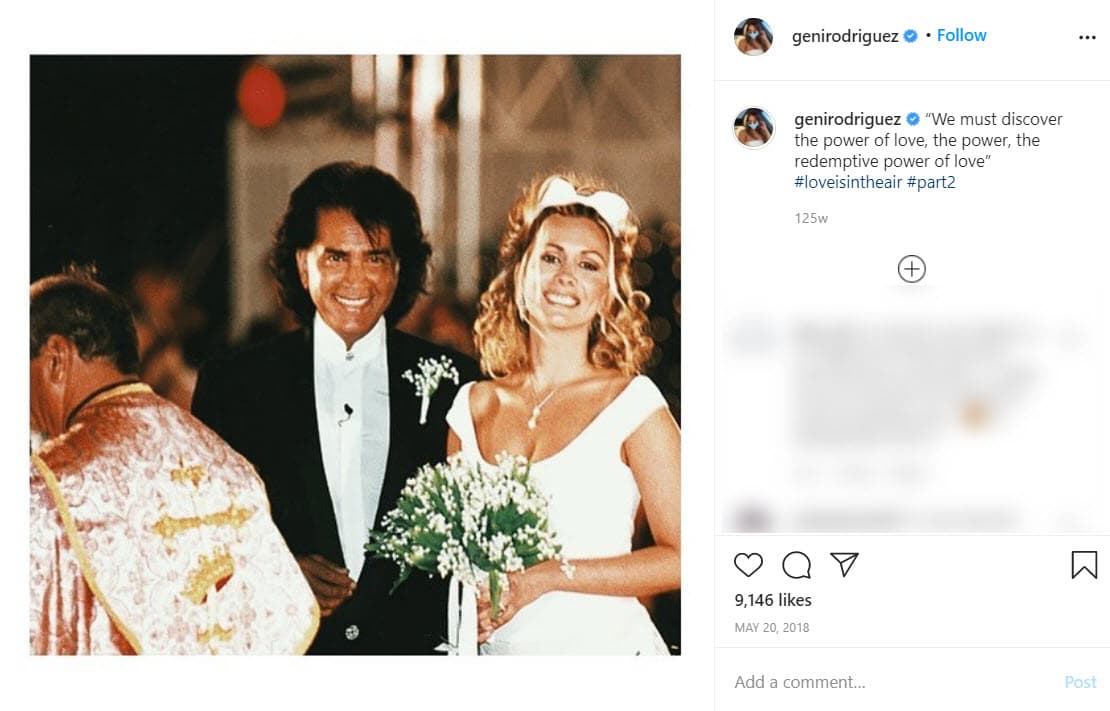Save the post using the bookmark icon
1110x711 pixels.
click(1084, 565)
